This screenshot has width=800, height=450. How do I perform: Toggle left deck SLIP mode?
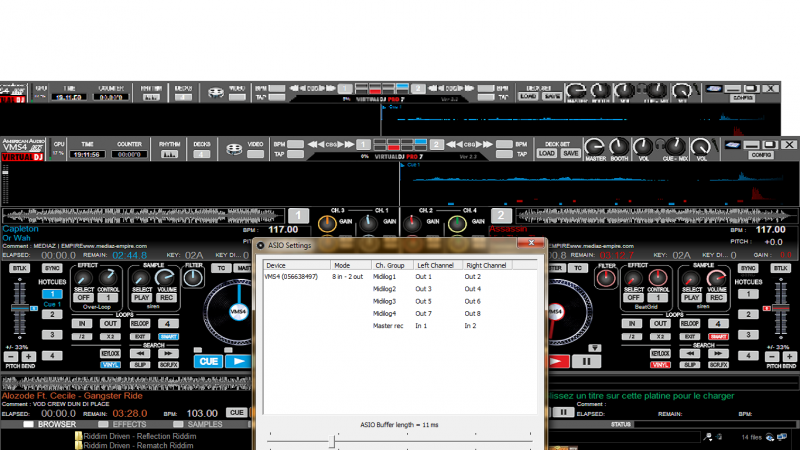(140, 365)
